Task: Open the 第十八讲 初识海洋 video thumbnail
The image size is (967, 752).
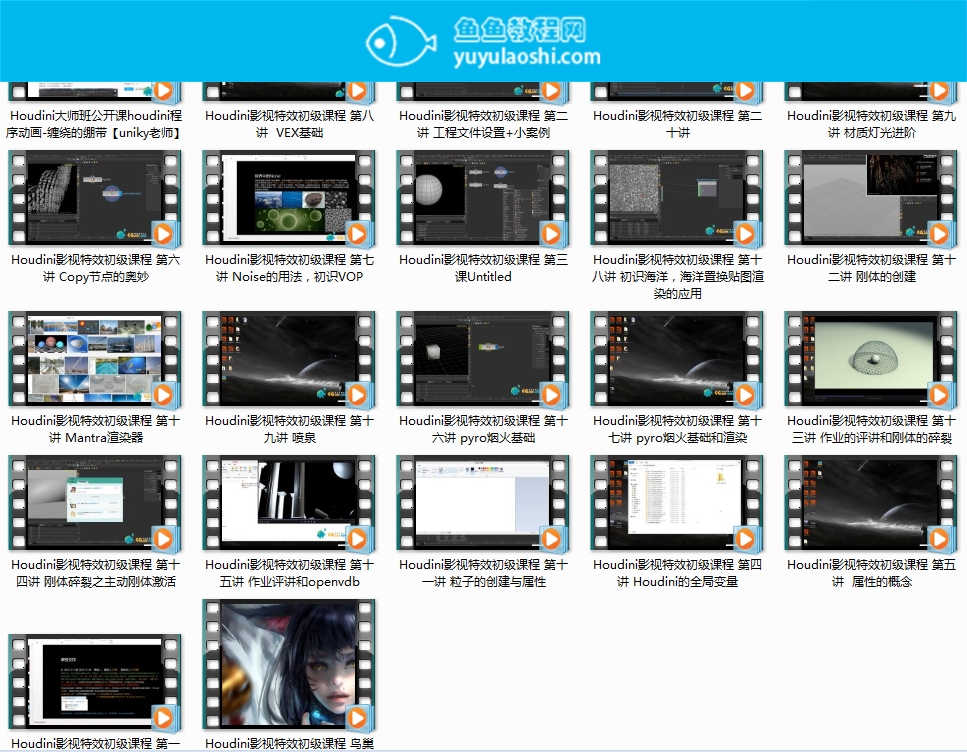Action: tap(677, 198)
